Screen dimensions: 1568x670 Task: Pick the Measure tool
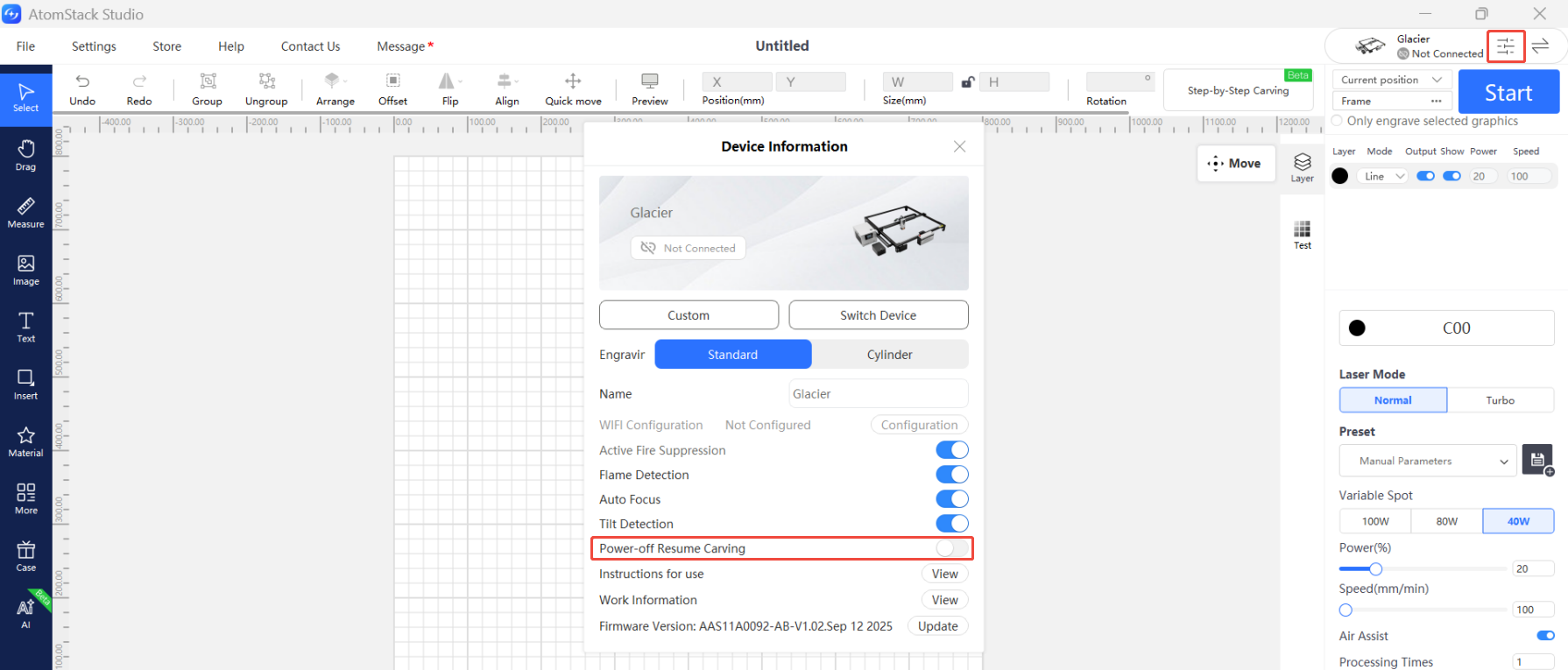point(25,213)
